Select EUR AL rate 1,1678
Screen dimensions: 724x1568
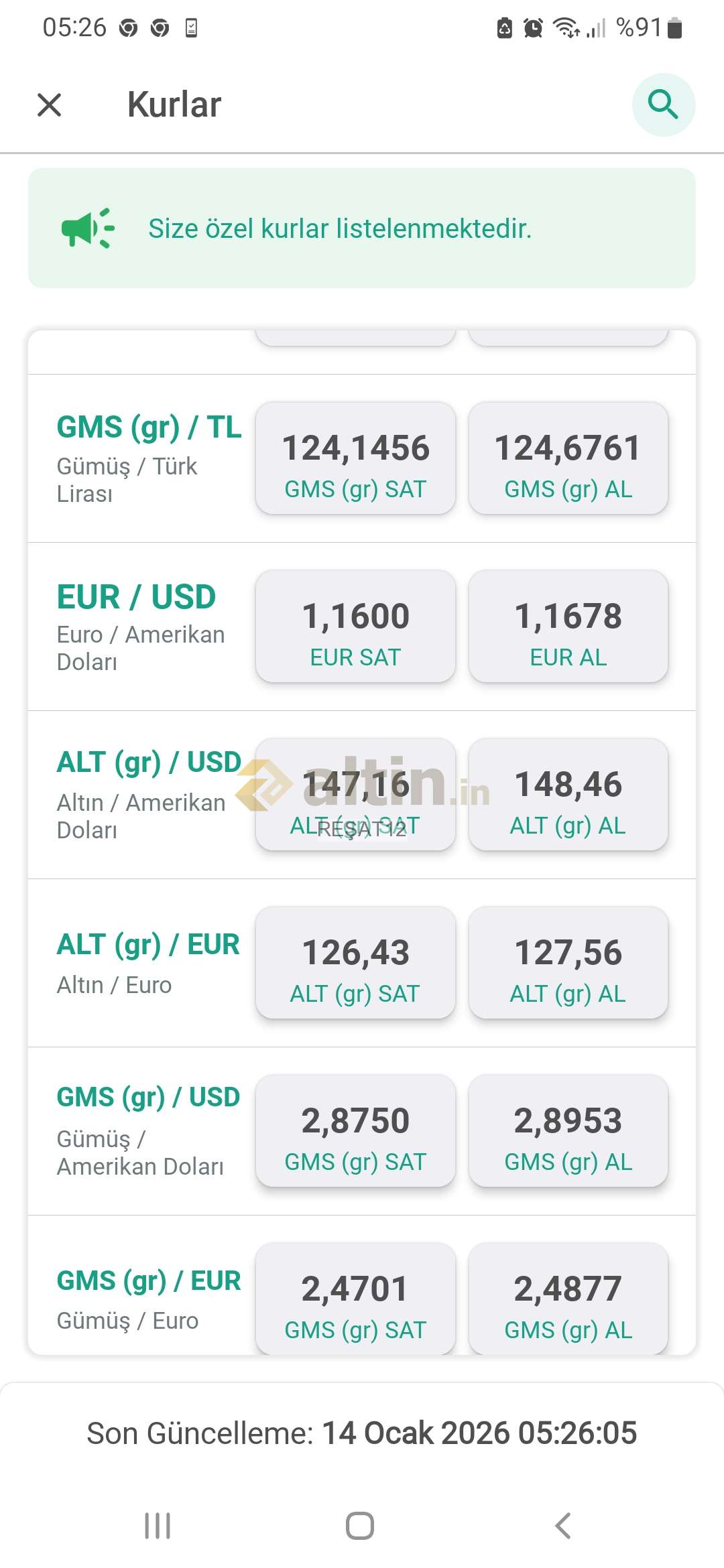568,627
